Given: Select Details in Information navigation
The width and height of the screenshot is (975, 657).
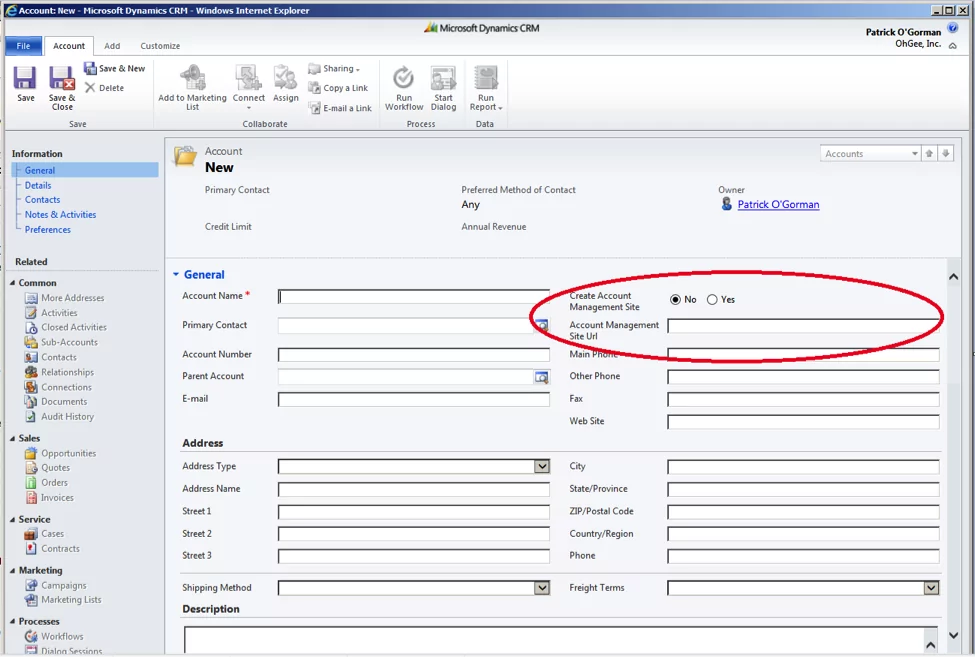Looking at the screenshot, I should point(38,185).
